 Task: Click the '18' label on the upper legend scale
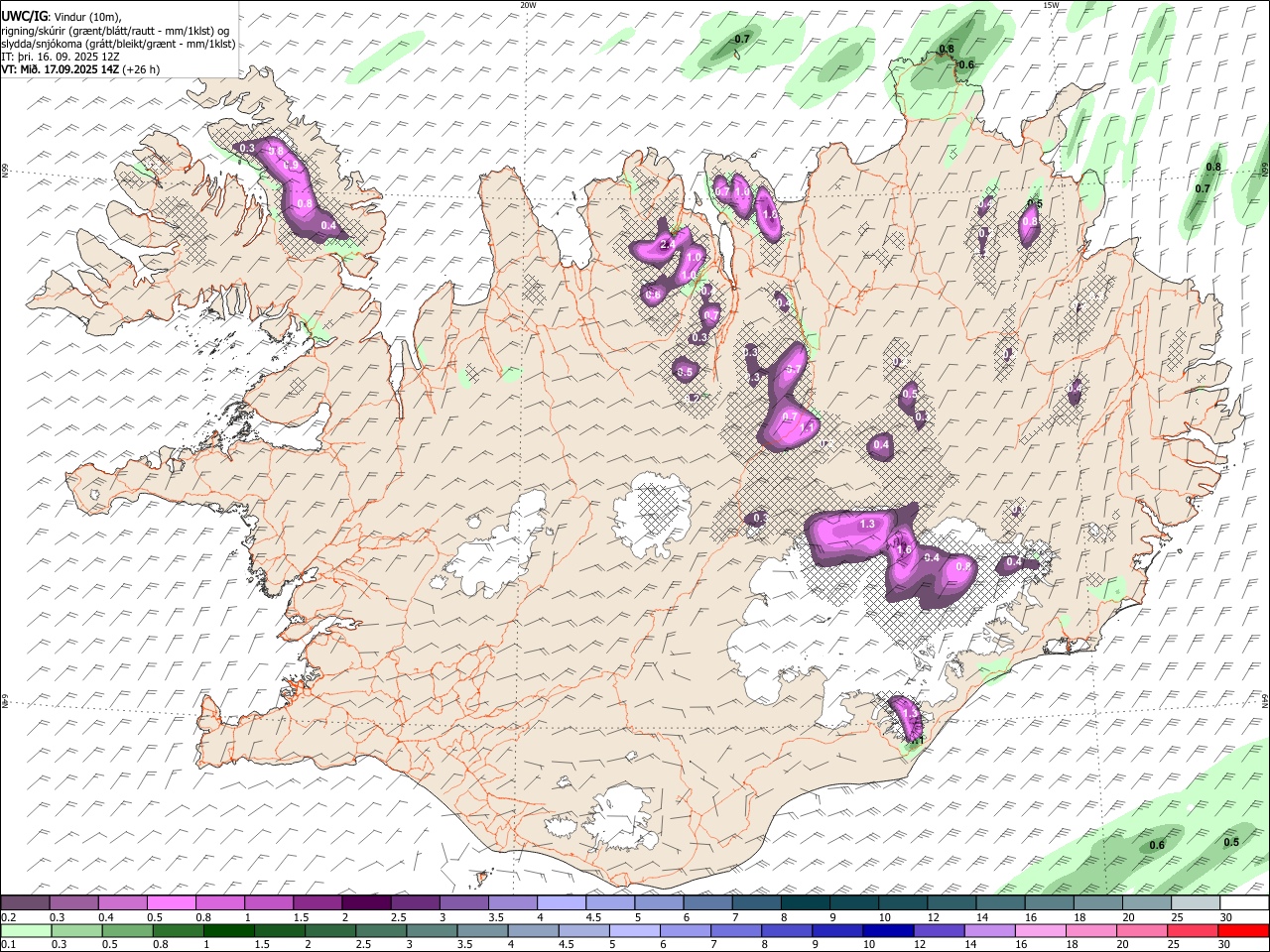(1079, 917)
